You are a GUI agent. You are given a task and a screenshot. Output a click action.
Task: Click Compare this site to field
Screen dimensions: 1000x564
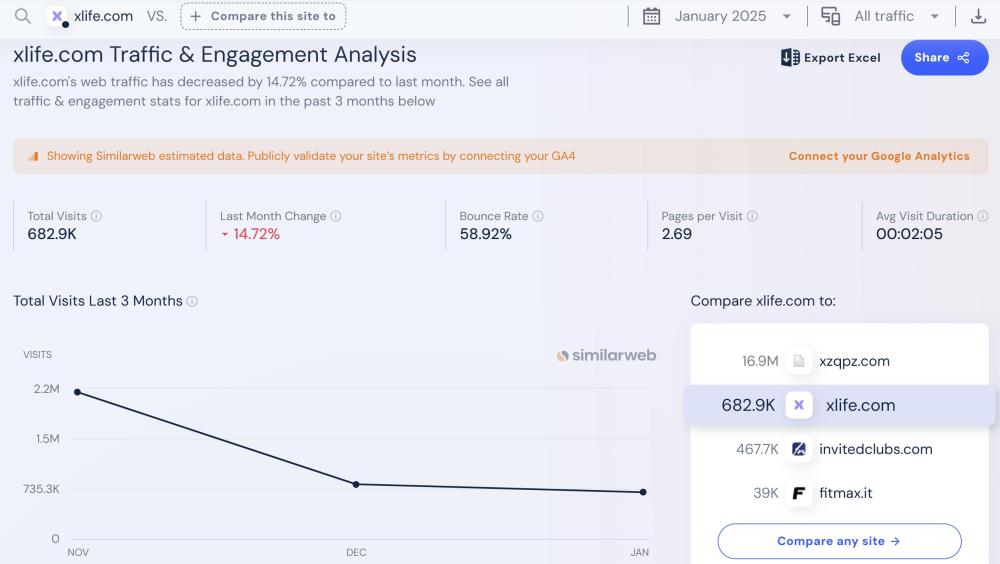pyautogui.click(x=264, y=16)
